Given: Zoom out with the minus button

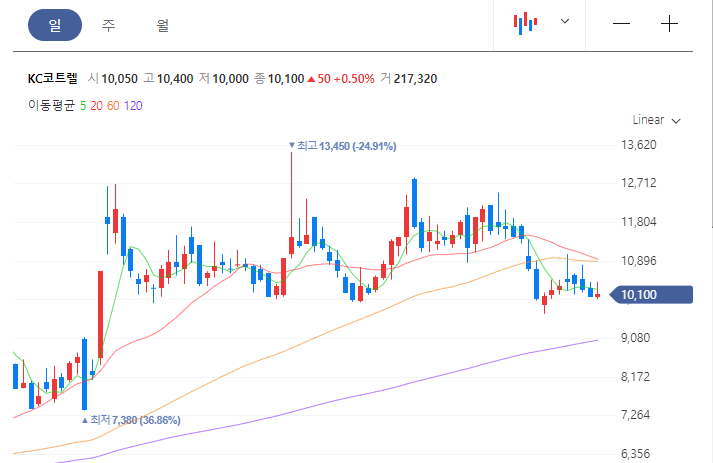Looking at the screenshot, I should 621,24.
